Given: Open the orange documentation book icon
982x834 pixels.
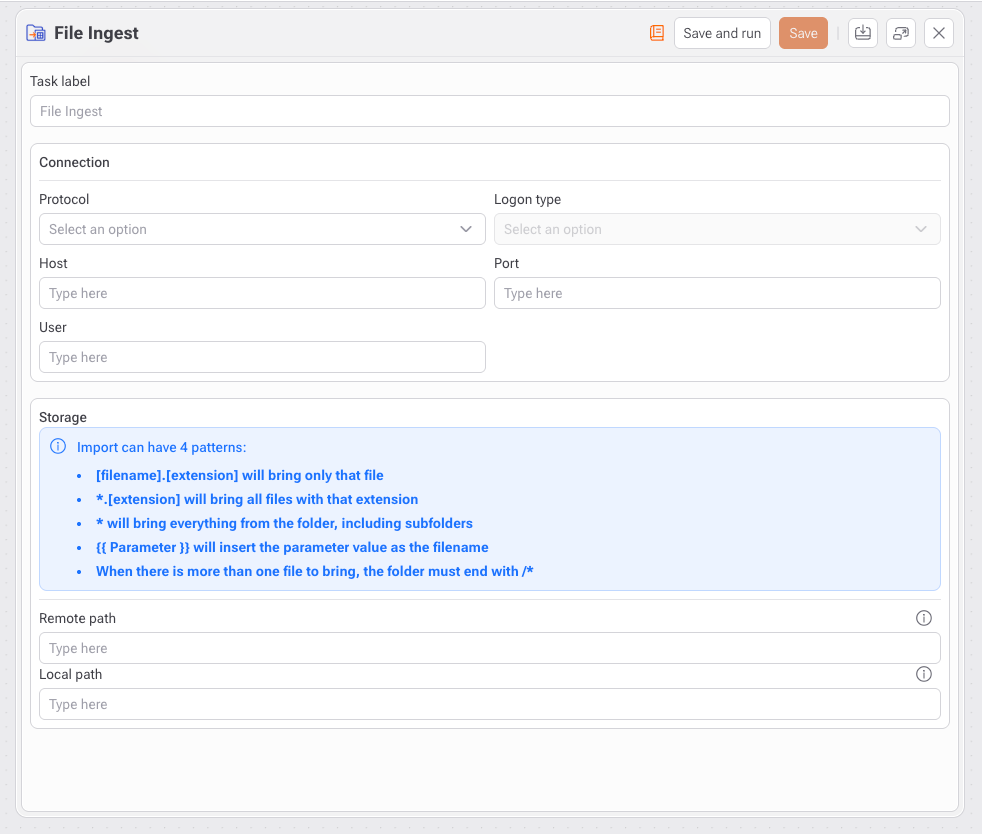Looking at the screenshot, I should click(x=657, y=33).
